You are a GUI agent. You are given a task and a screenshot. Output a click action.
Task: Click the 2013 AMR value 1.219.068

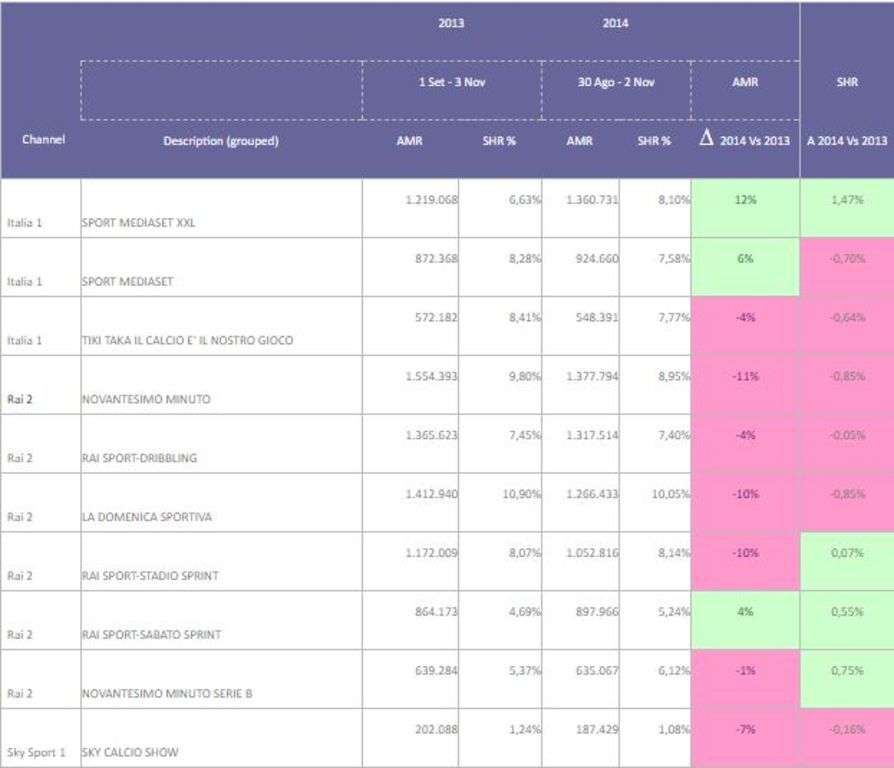click(432, 200)
